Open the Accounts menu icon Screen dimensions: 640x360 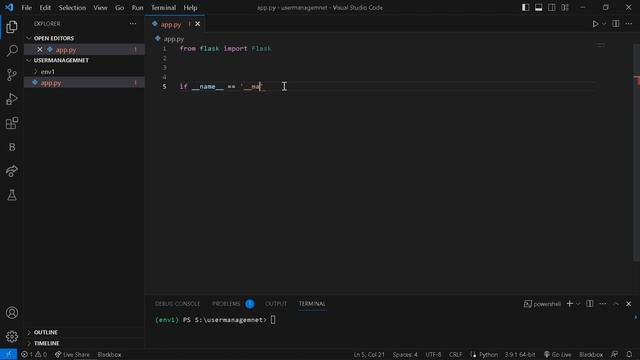(x=12, y=313)
